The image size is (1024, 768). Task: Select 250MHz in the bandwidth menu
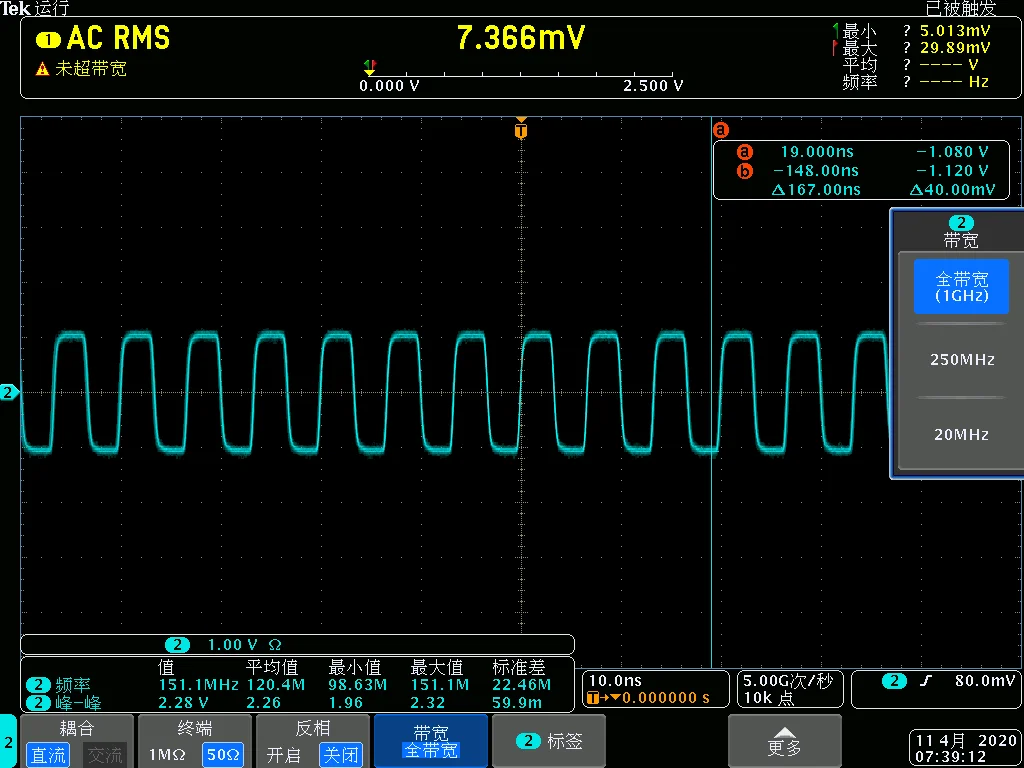click(x=961, y=359)
